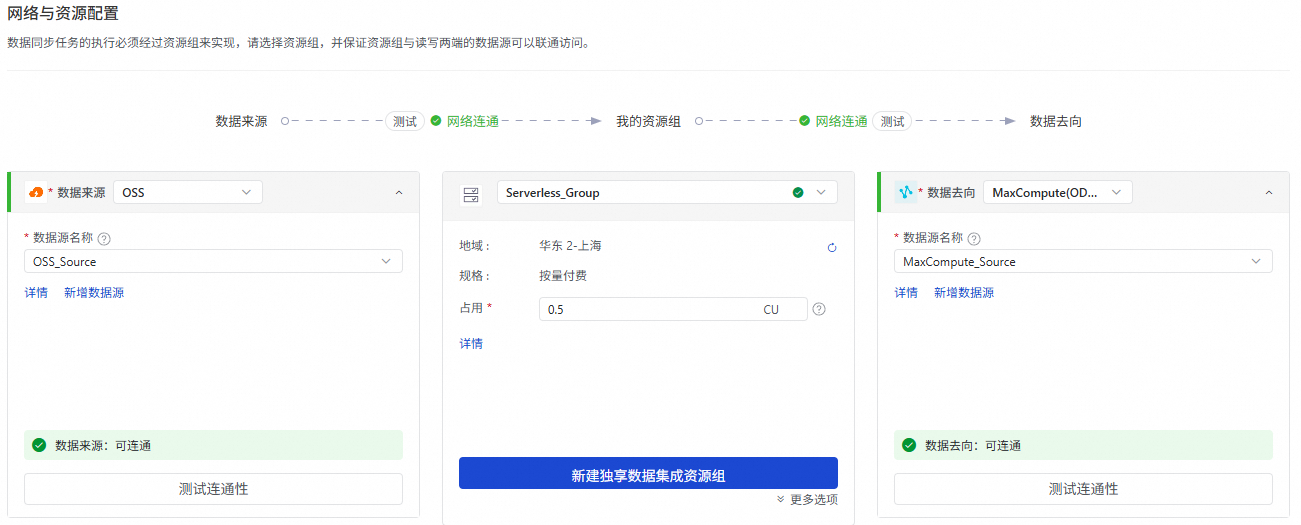Click help icon next to CU field
The image size is (1301, 525).
pyautogui.click(x=819, y=309)
